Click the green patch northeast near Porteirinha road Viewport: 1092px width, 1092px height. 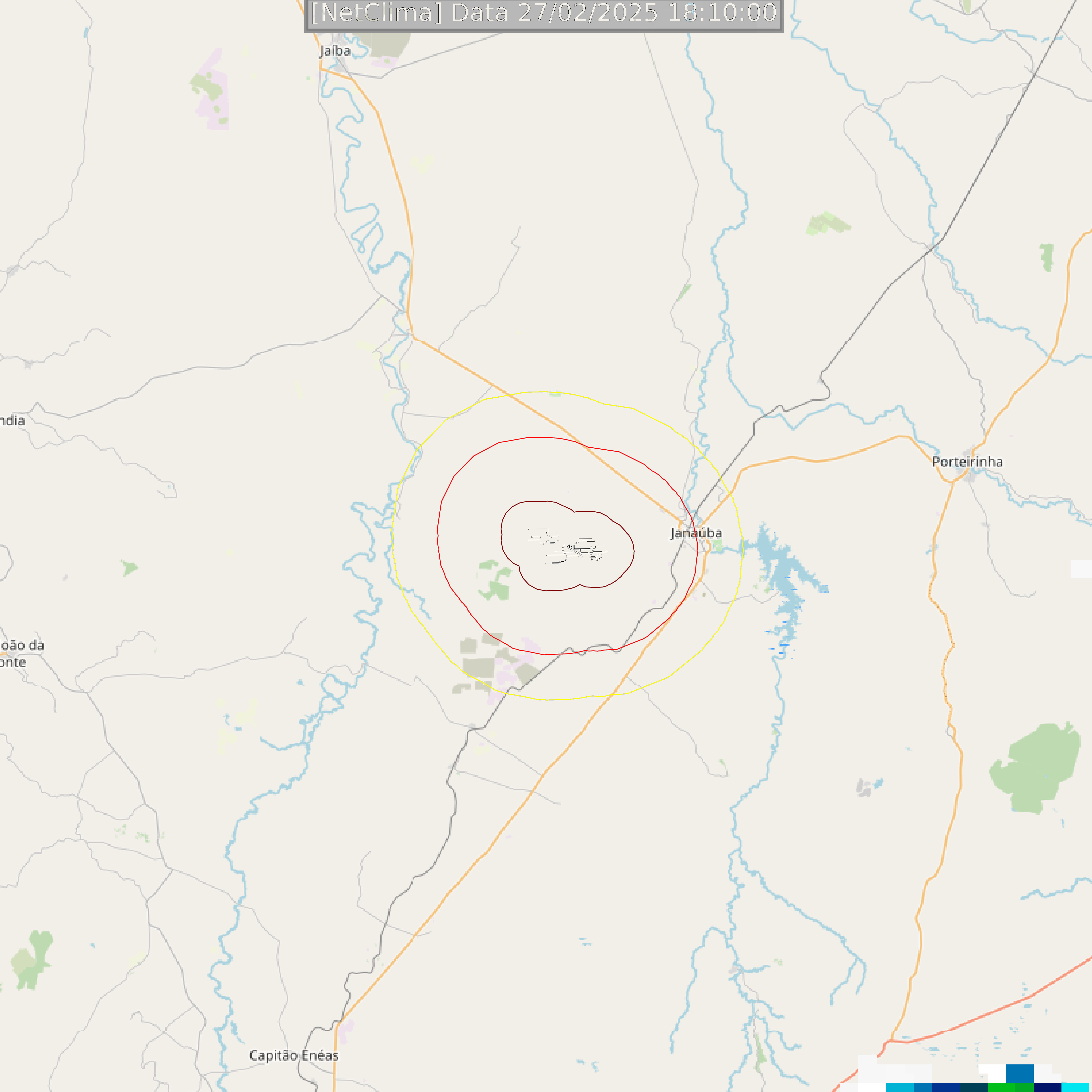pyautogui.click(x=827, y=224)
